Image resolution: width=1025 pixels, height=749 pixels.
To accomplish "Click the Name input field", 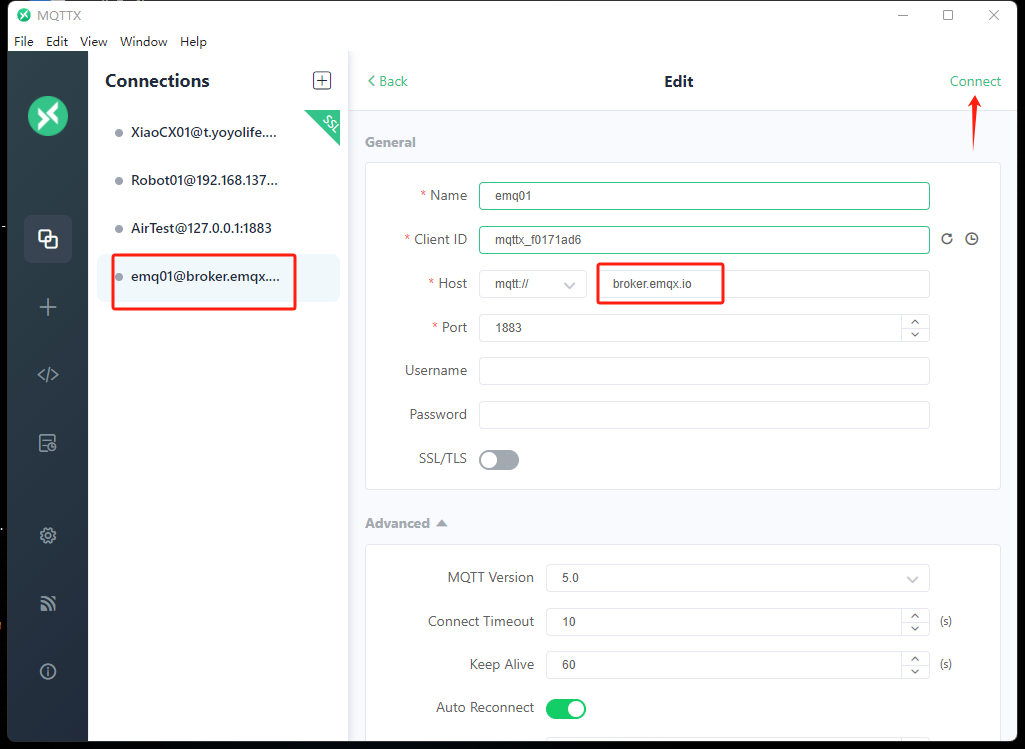I will tap(704, 196).
